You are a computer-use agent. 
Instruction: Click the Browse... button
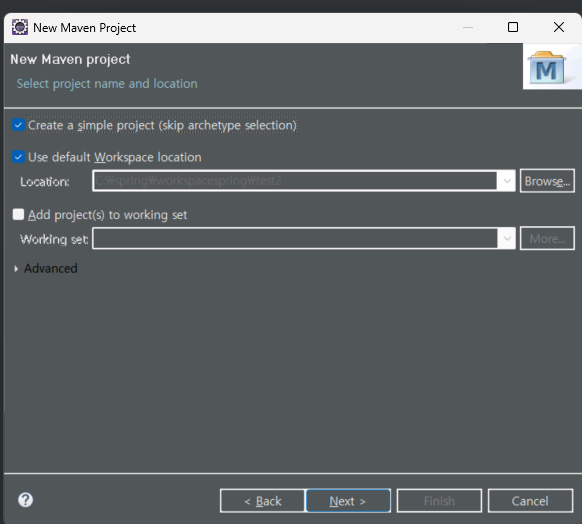tap(547, 181)
